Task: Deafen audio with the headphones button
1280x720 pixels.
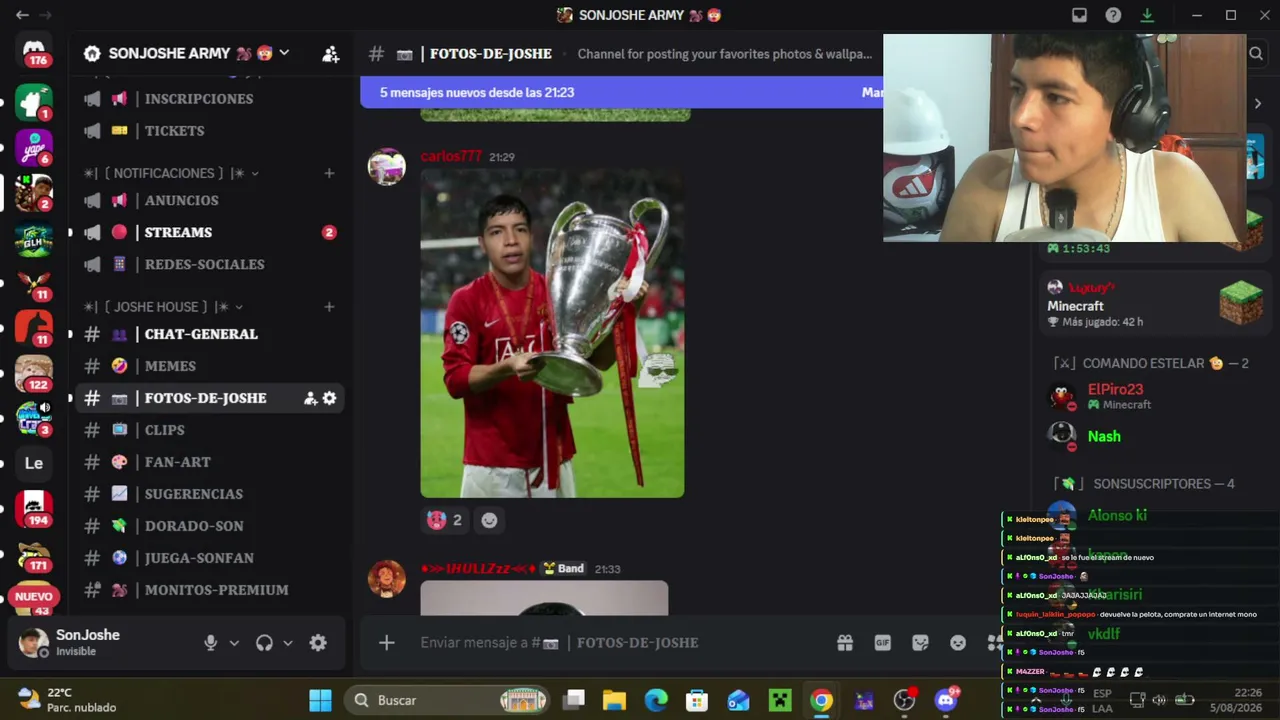Action: click(x=264, y=643)
